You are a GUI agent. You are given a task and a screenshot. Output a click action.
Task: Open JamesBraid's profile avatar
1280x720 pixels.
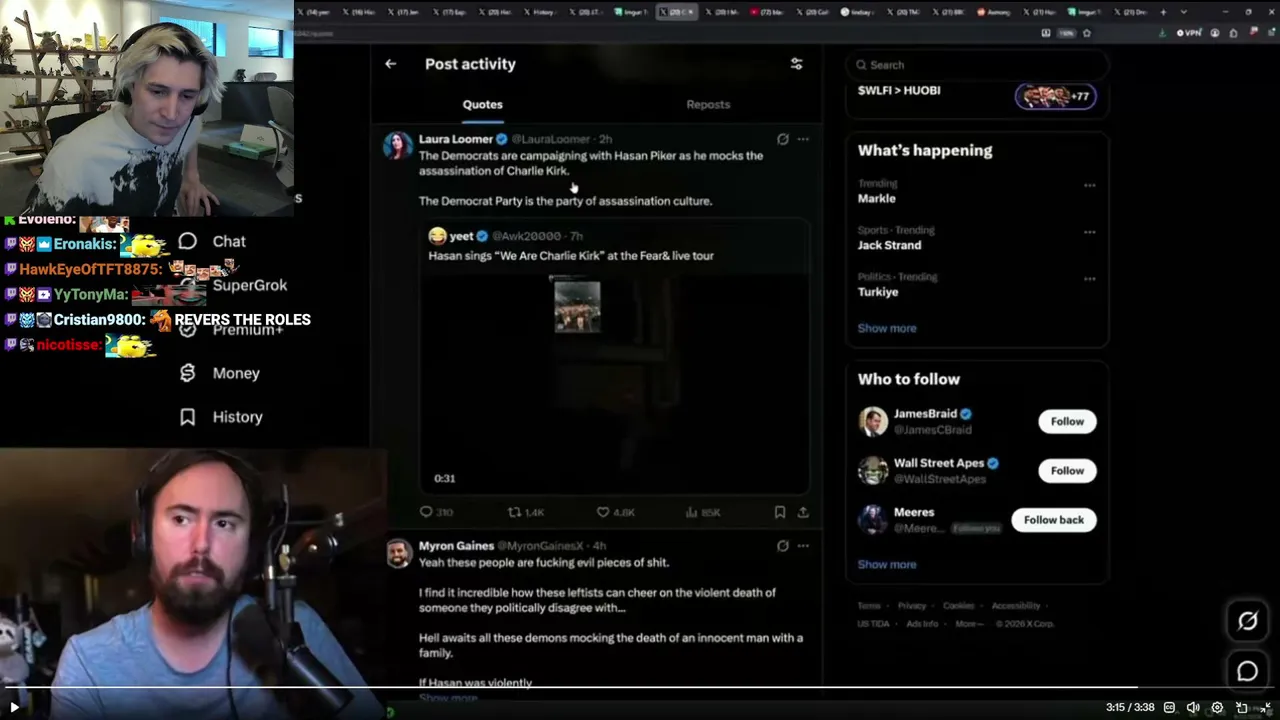tap(873, 421)
